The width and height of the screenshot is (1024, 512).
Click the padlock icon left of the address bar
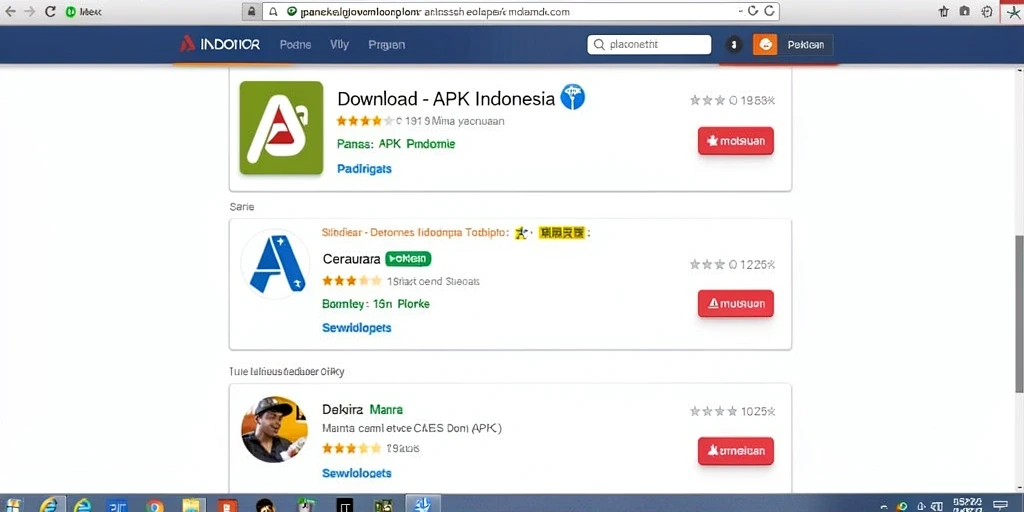pyautogui.click(x=251, y=12)
